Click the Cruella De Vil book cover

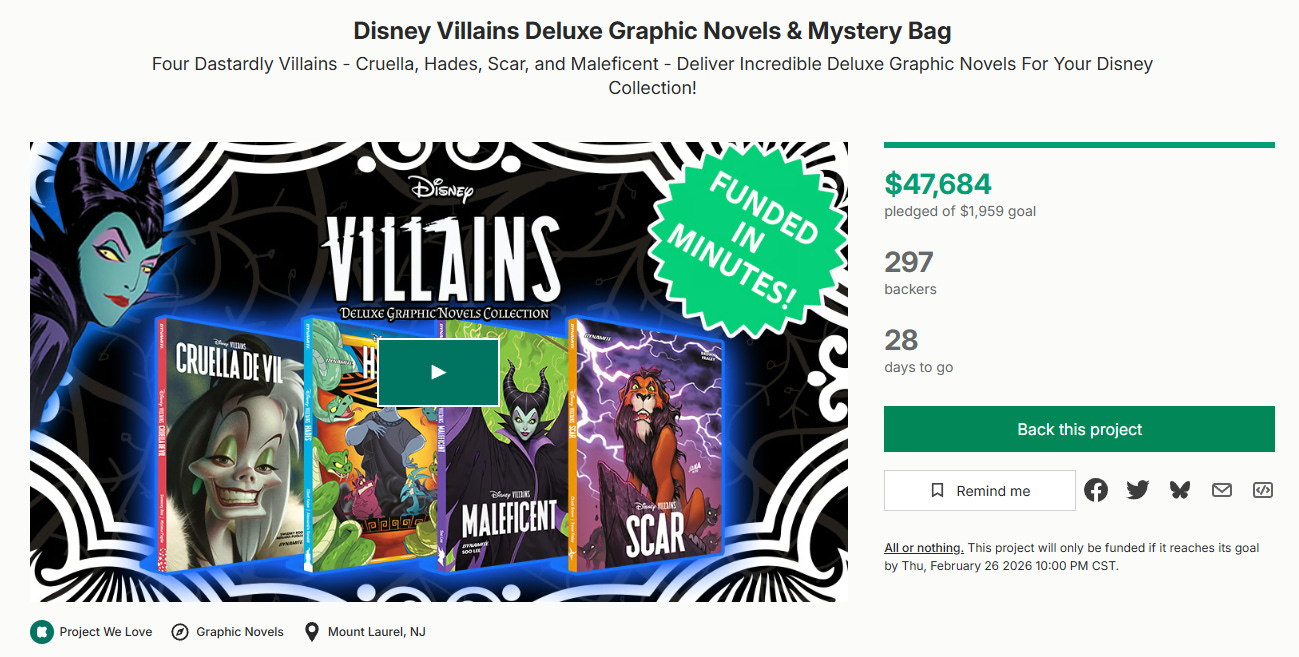click(x=232, y=445)
